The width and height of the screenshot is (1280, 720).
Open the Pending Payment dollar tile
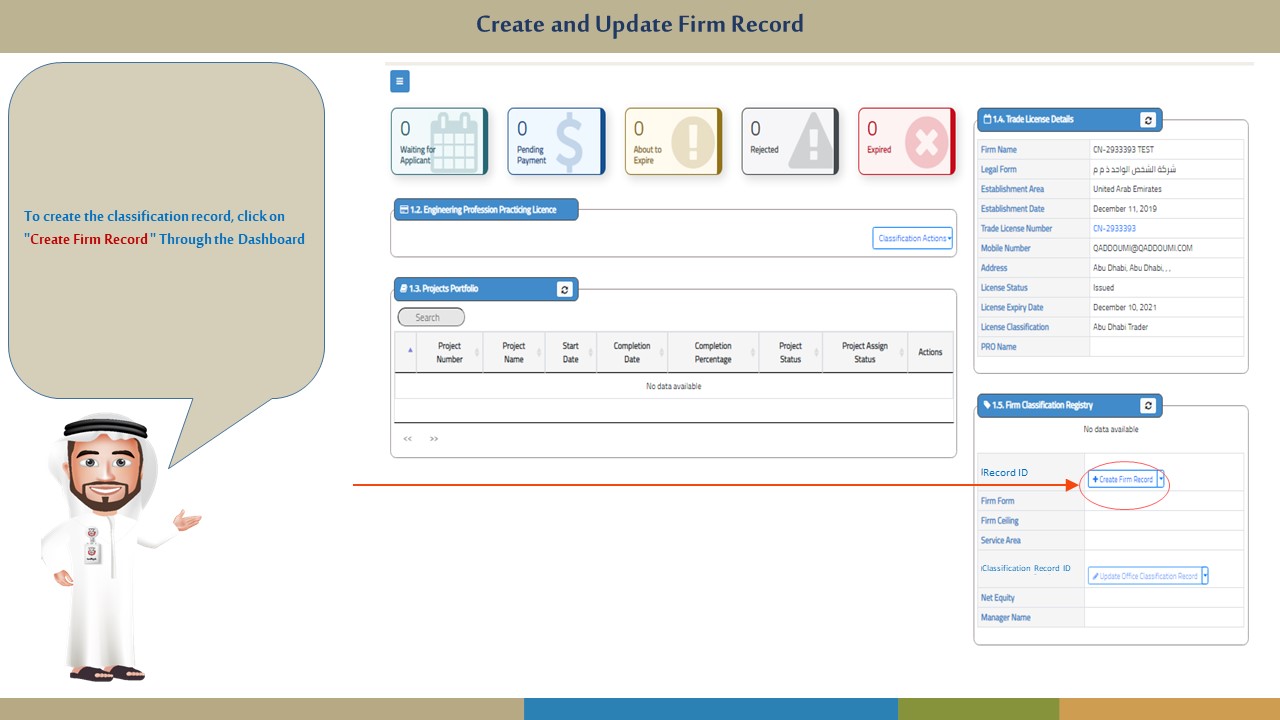tap(555, 142)
